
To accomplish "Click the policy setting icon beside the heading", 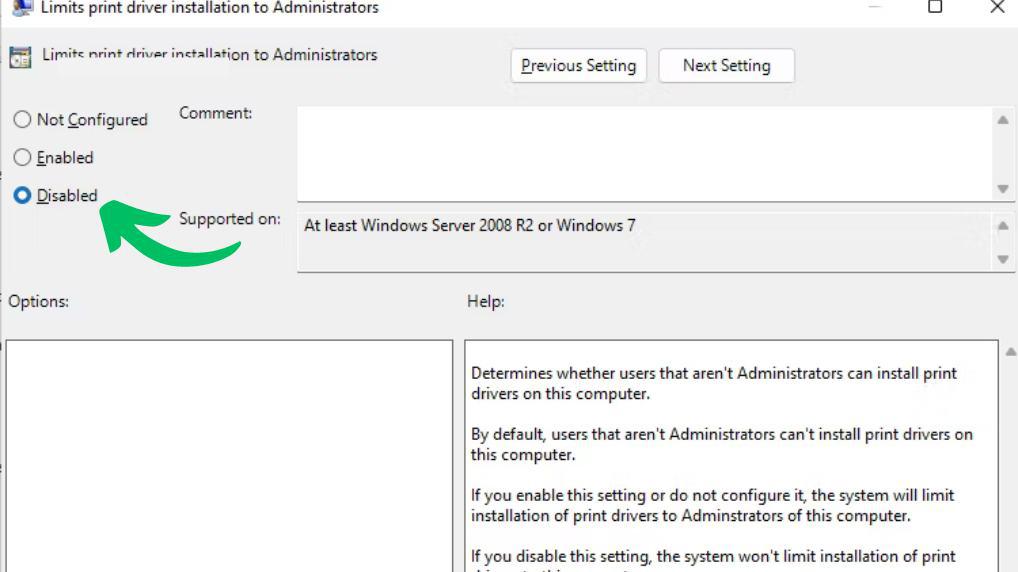I will 20,57.
